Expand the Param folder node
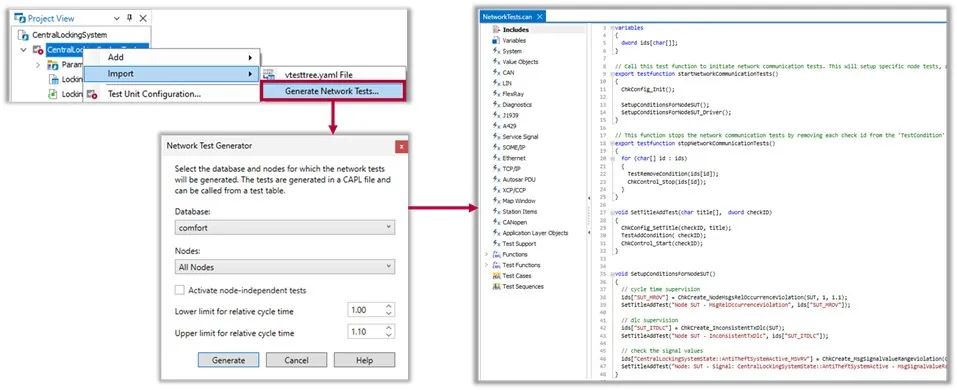The image size is (957, 390). (x=38, y=65)
